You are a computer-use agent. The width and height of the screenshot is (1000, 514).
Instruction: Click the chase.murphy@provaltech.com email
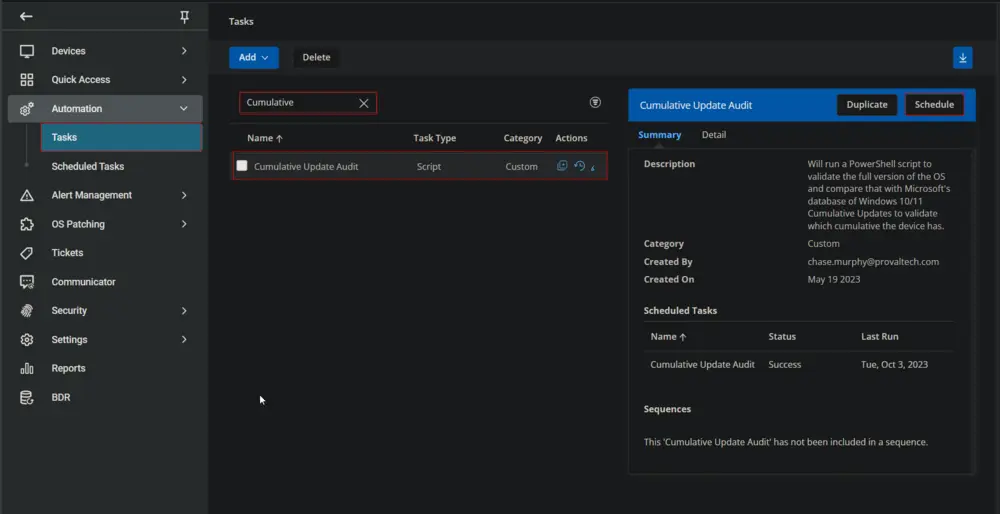[873, 261]
